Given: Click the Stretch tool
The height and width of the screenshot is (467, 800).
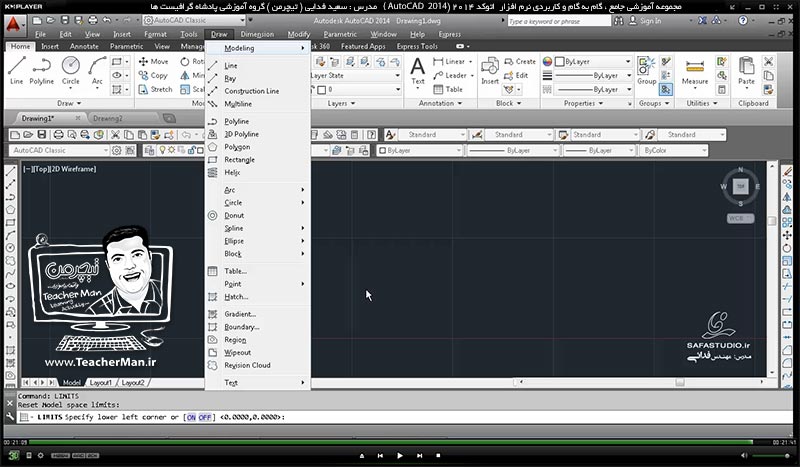Looking at the screenshot, I should [156, 89].
